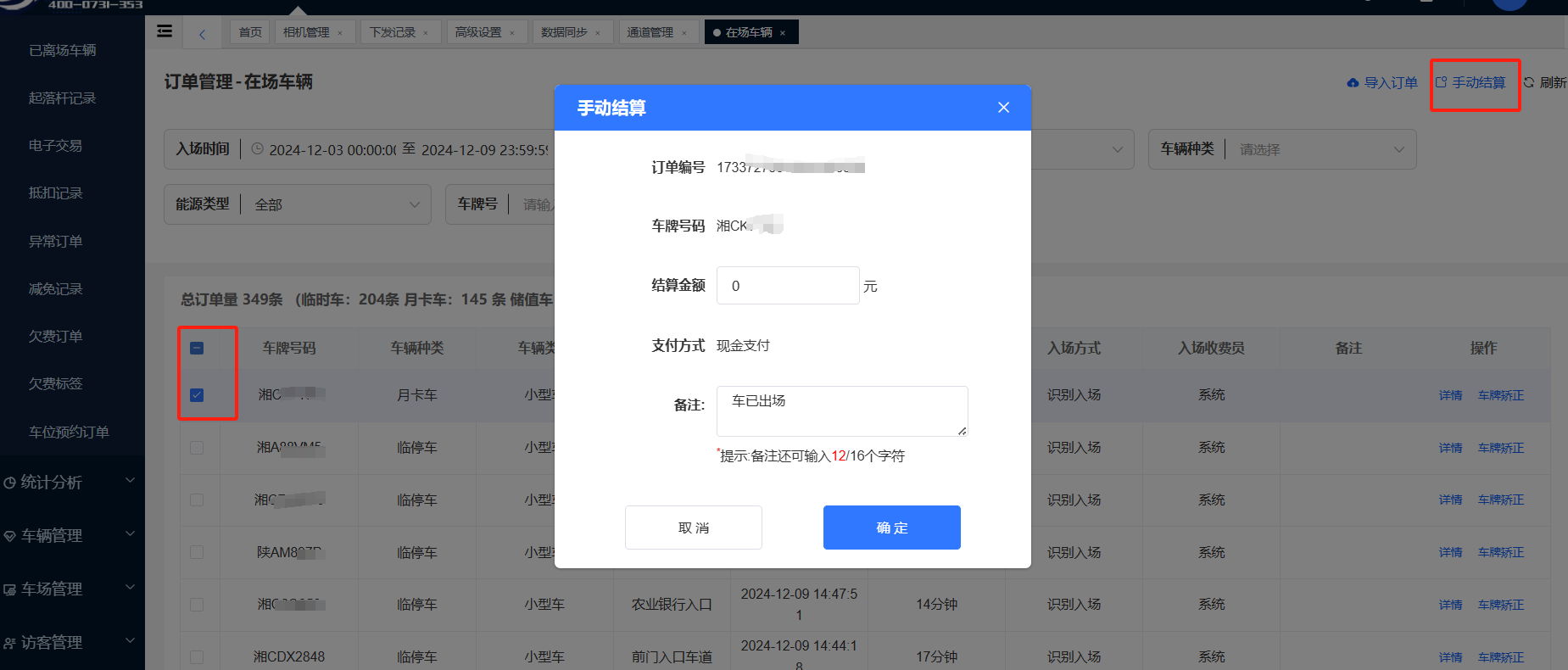1568x670 pixels.
Task: Click the end date 2024-12-09 field
Action: [x=485, y=150]
